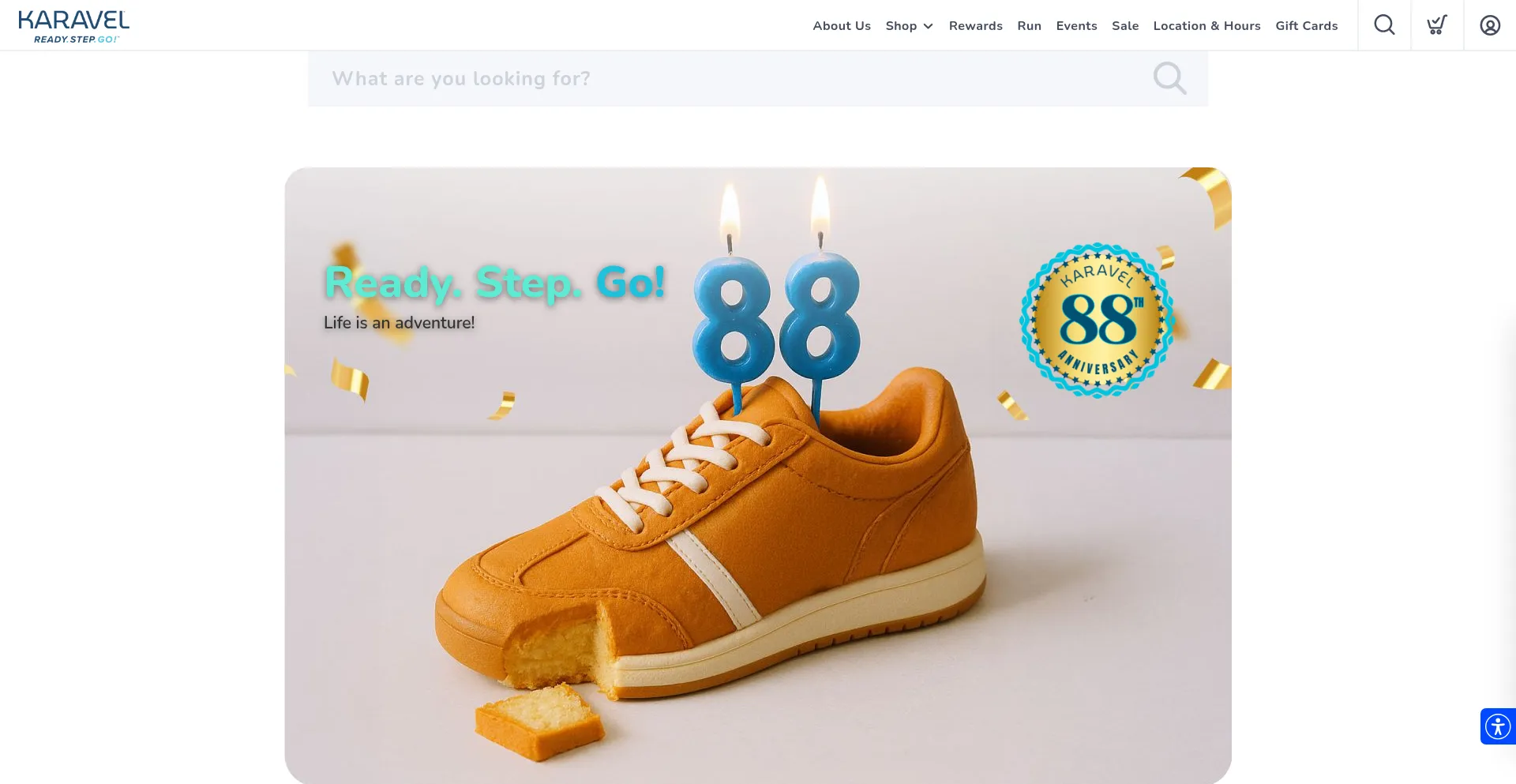
Task: Open the search magnifier icon in header
Action: pos(1384,25)
